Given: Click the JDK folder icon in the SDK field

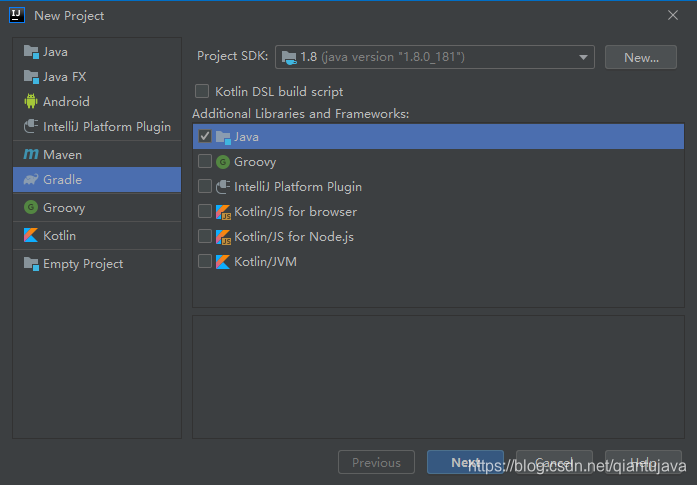Looking at the screenshot, I should tap(289, 57).
